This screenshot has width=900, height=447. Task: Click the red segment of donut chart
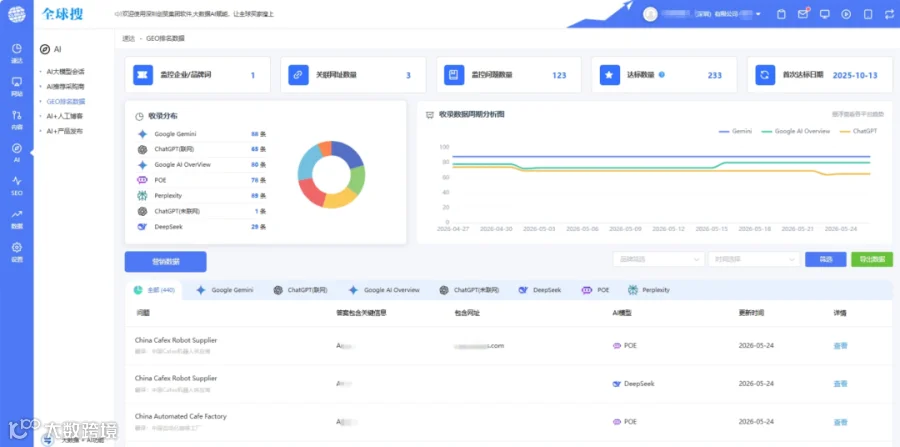(312, 193)
